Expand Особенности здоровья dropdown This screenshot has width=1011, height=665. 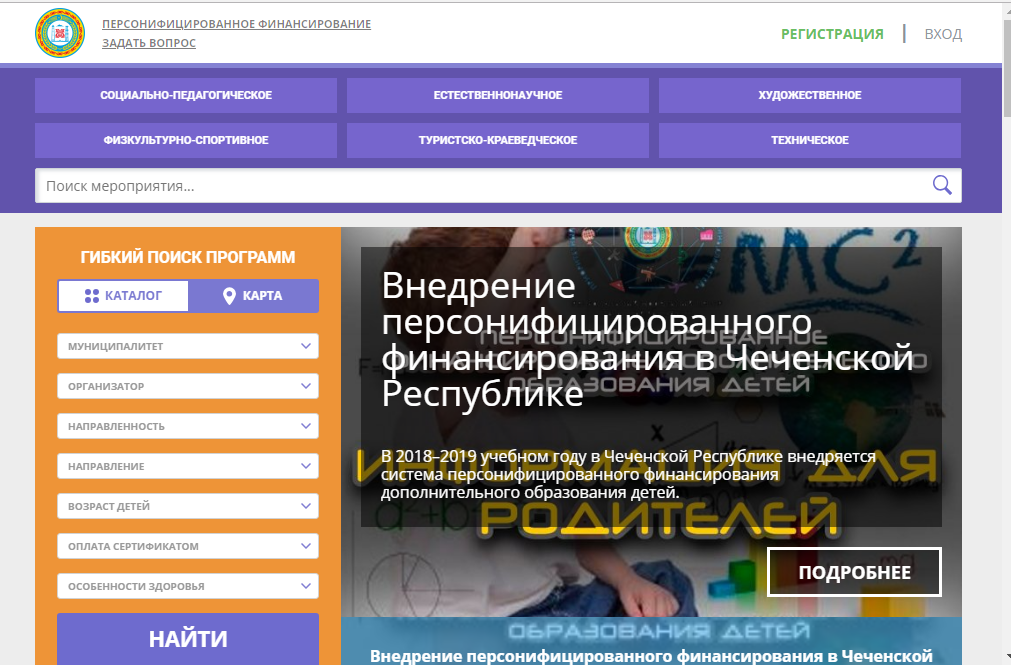188,586
